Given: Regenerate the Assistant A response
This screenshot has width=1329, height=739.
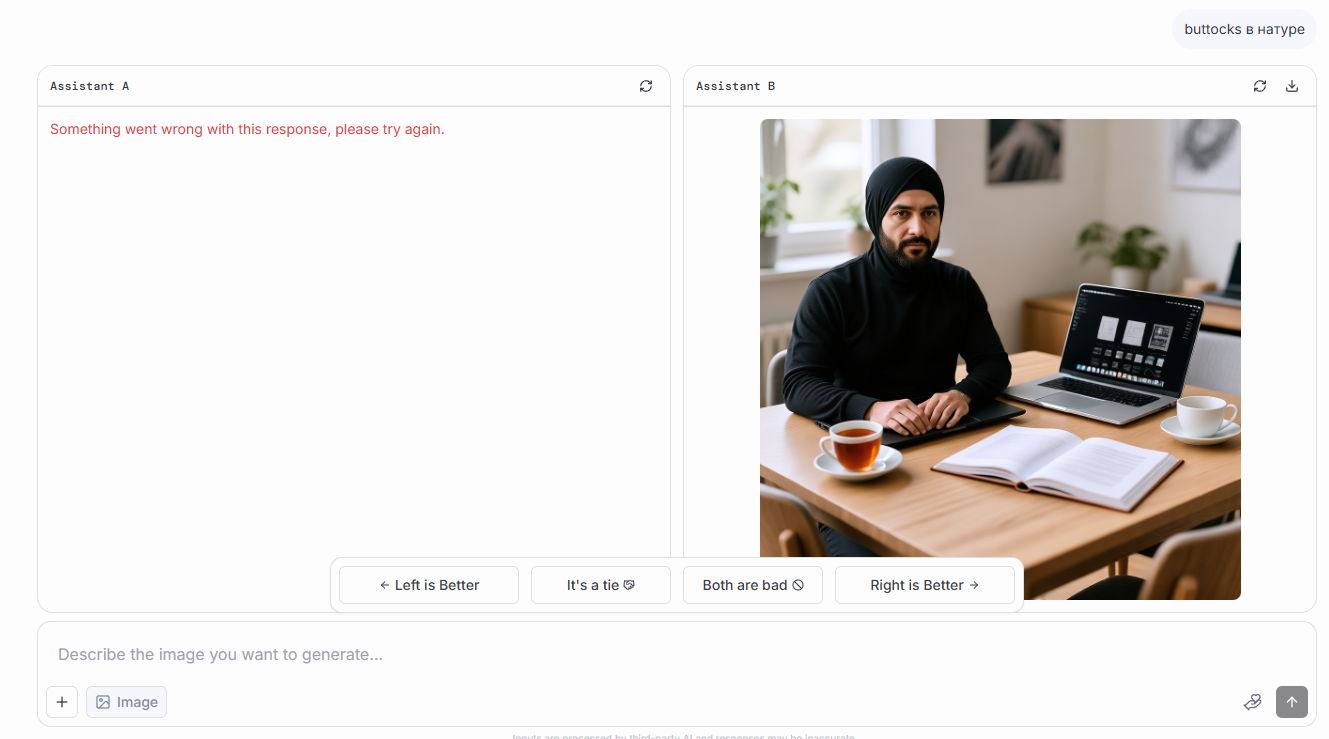Looking at the screenshot, I should (x=646, y=86).
